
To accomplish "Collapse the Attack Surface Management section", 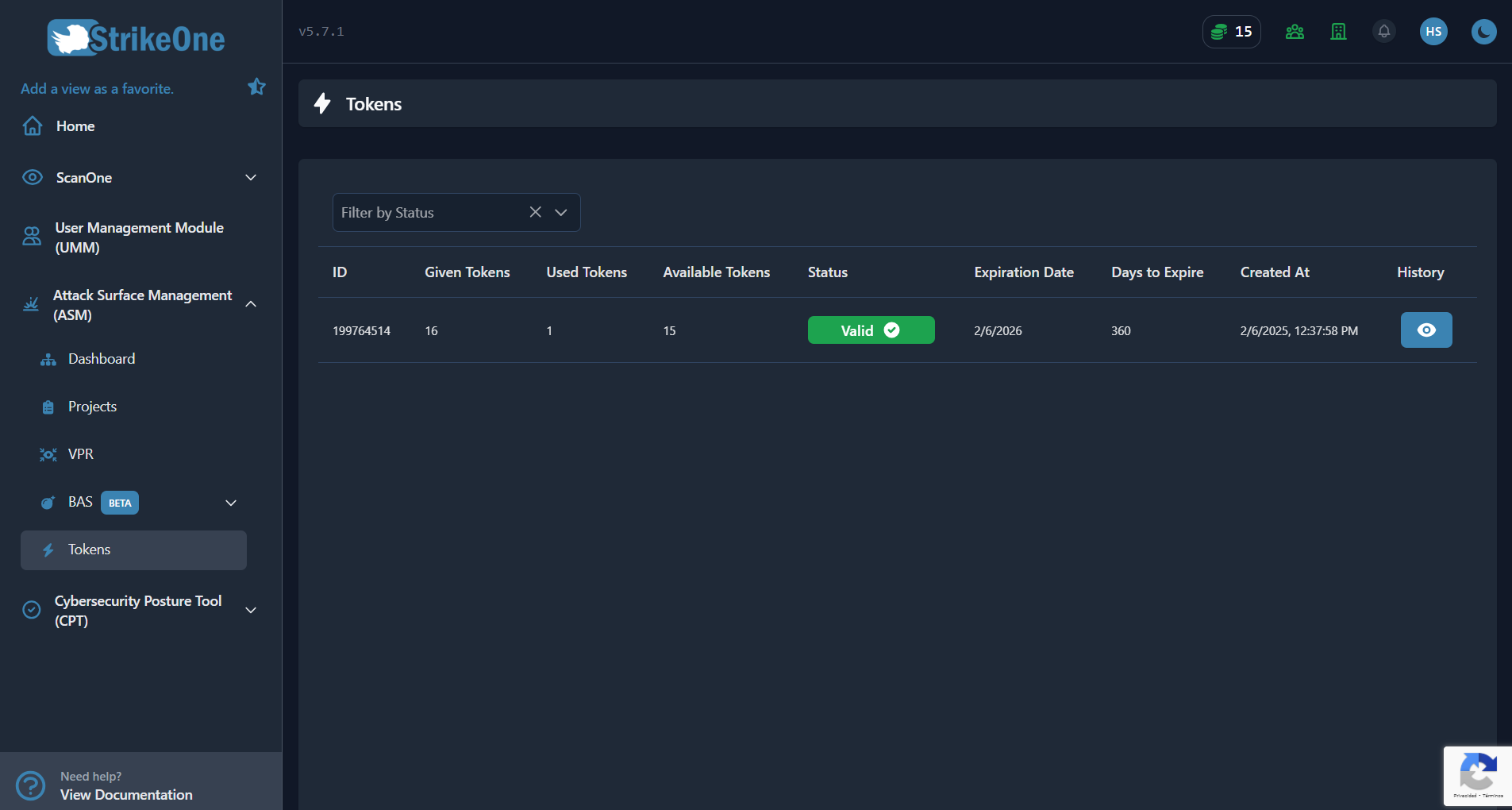I will click(x=250, y=304).
